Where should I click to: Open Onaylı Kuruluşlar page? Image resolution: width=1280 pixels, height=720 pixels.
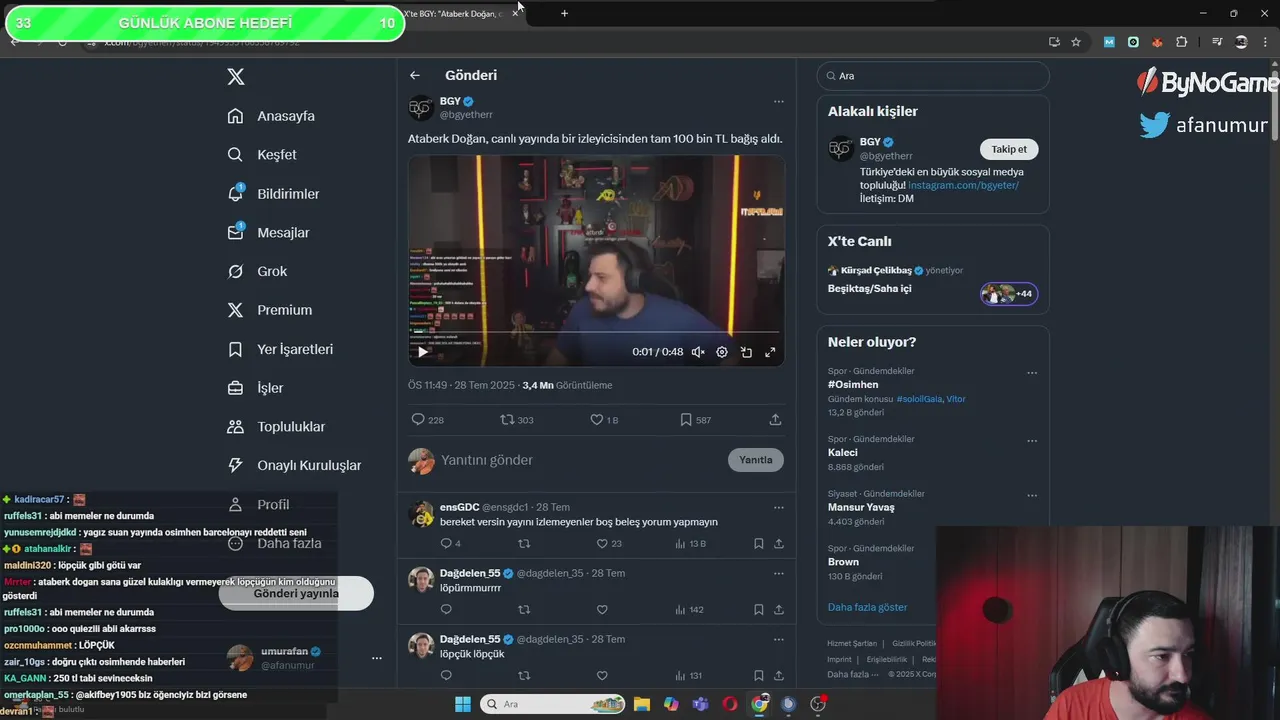294,466
